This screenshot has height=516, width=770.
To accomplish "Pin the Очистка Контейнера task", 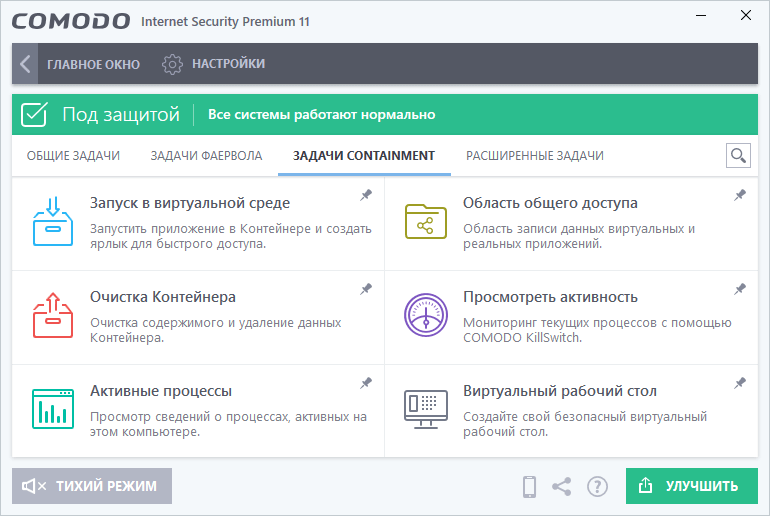I will [x=366, y=289].
